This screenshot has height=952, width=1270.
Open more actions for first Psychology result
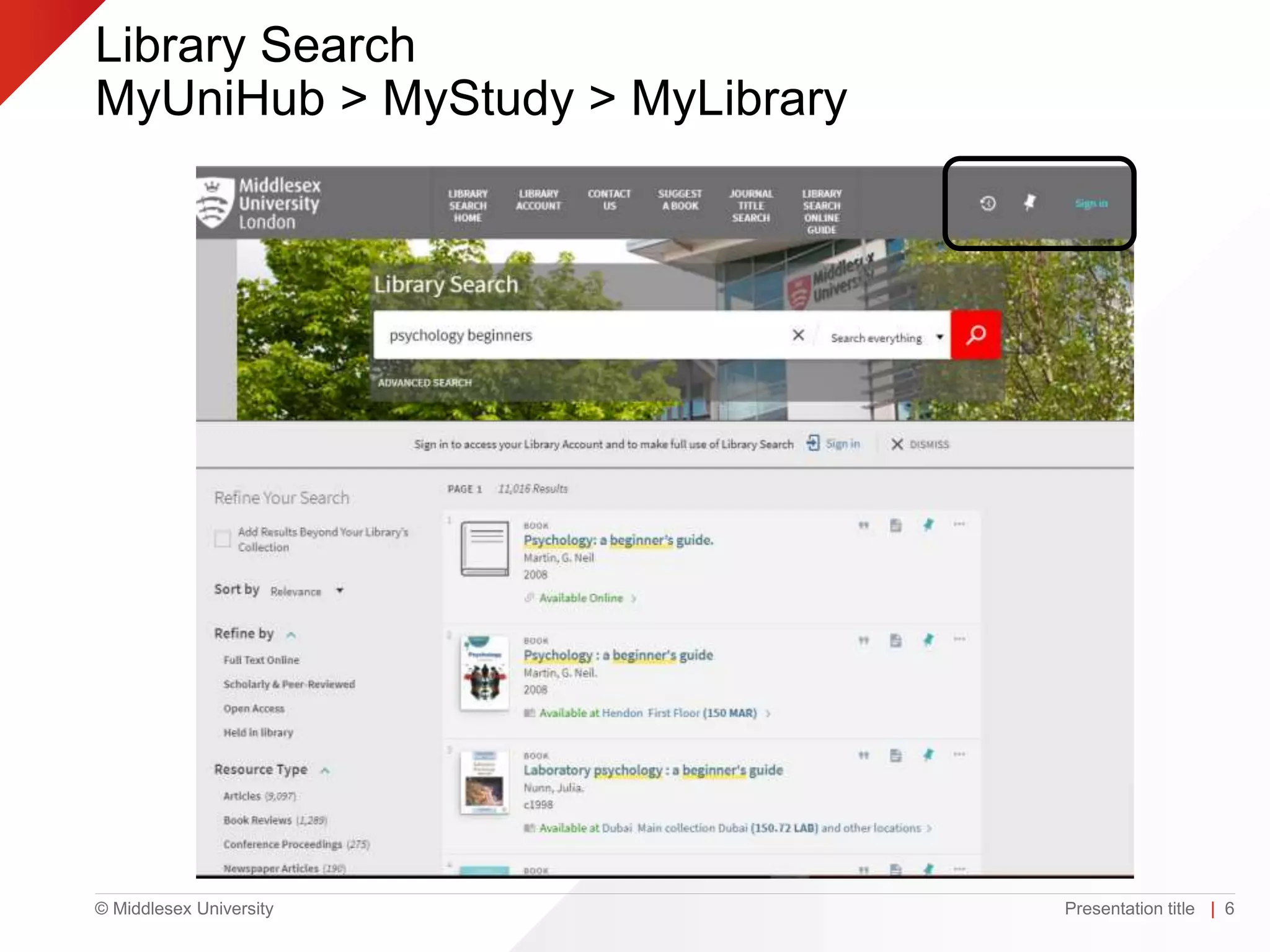[x=959, y=524]
